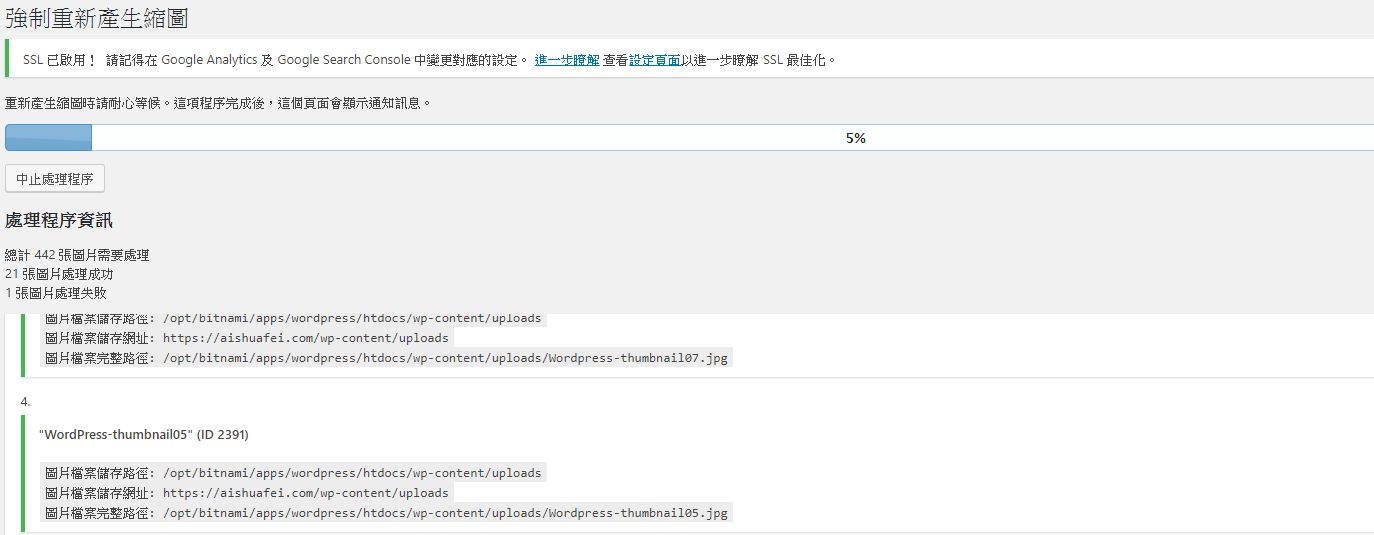Click the 21 張圖片處理成功 status line

pos(59,274)
